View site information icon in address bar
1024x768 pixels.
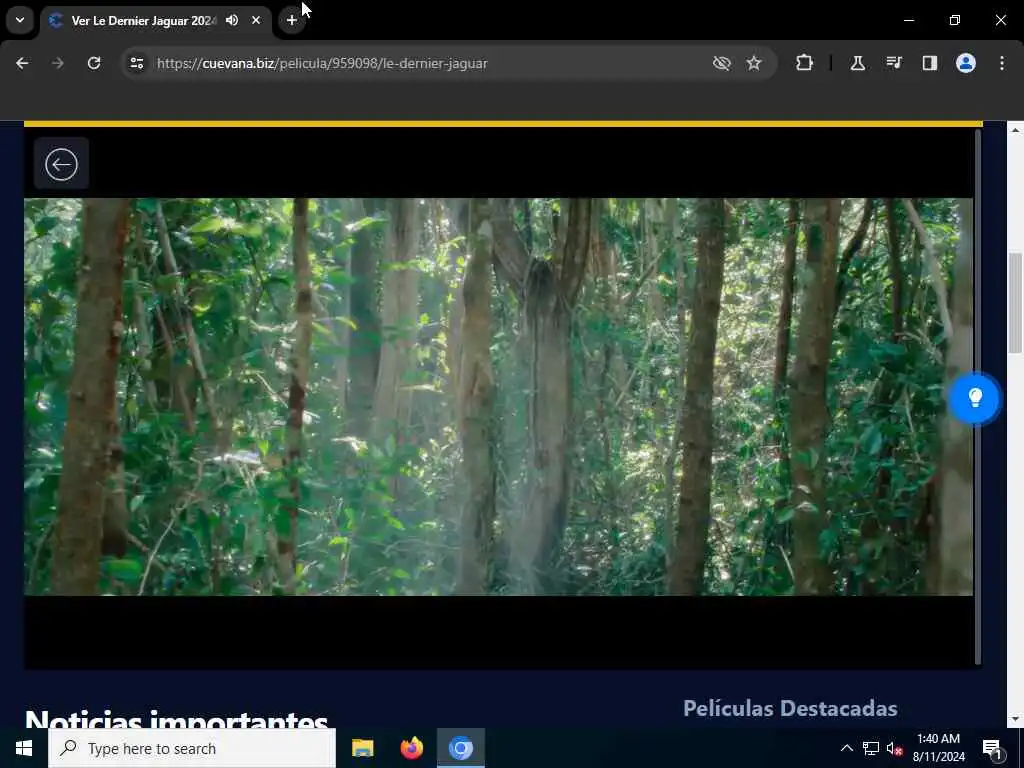coord(137,63)
